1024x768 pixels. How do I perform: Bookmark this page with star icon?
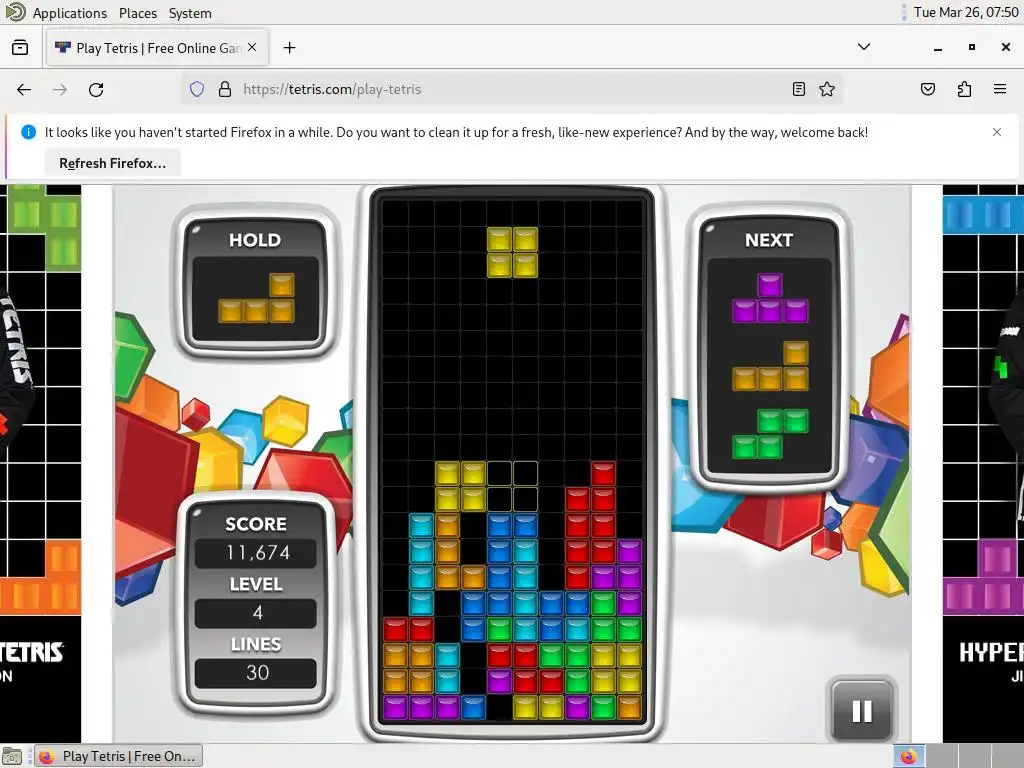[x=827, y=89]
